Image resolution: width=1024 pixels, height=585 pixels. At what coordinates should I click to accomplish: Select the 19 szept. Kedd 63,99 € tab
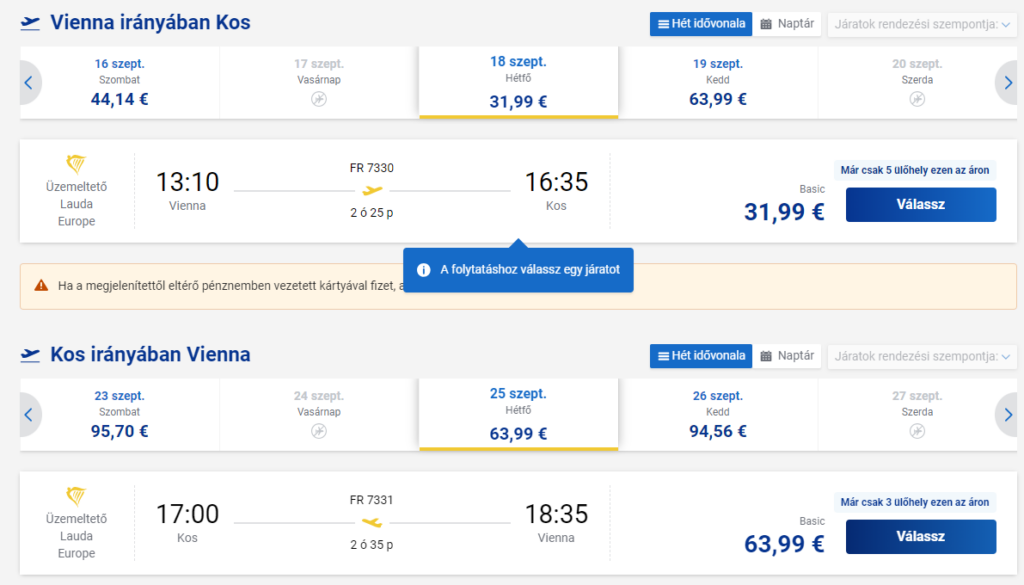click(718, 82)
